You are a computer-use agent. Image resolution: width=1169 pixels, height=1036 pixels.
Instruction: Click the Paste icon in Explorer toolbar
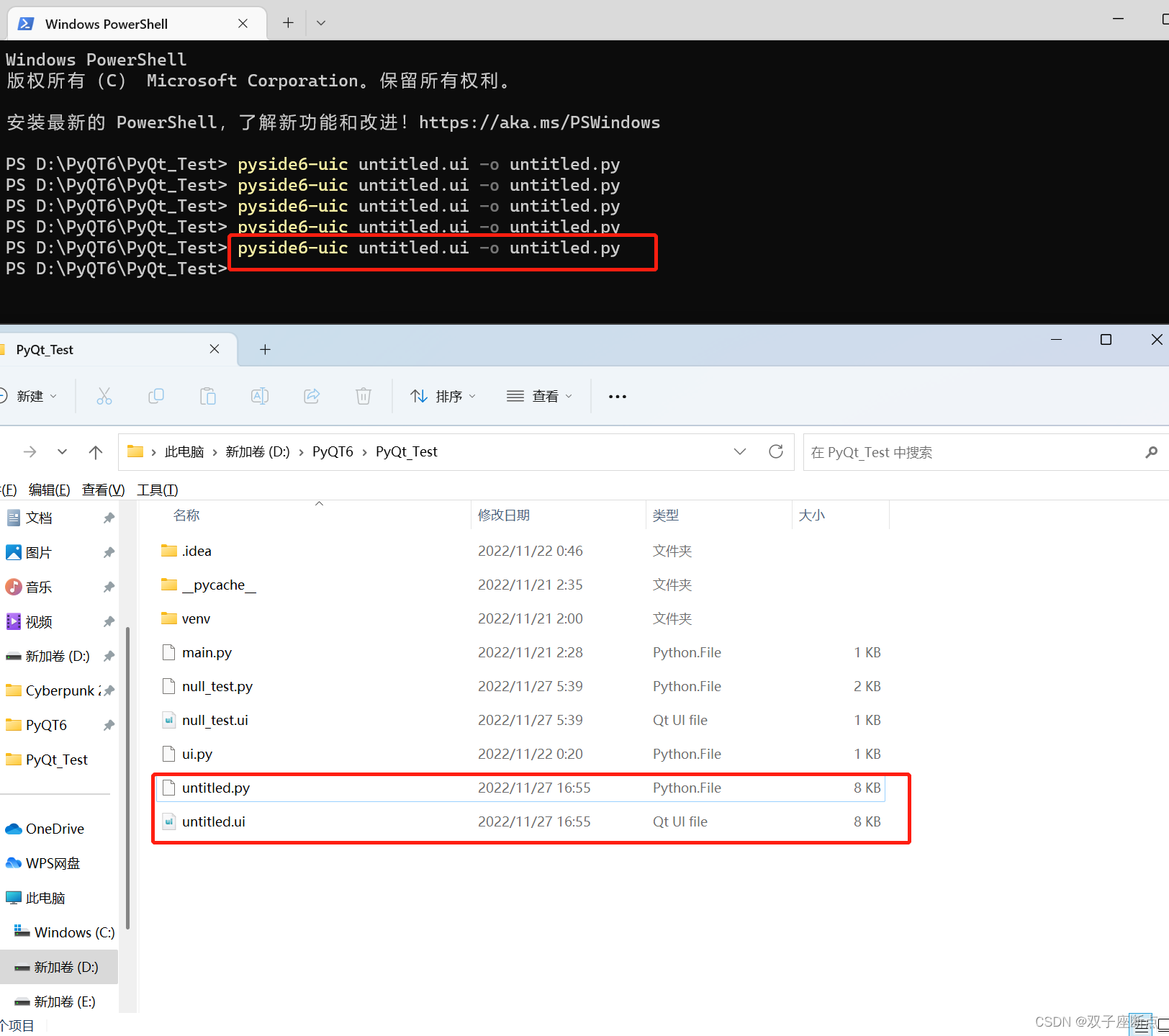[208, 396]
